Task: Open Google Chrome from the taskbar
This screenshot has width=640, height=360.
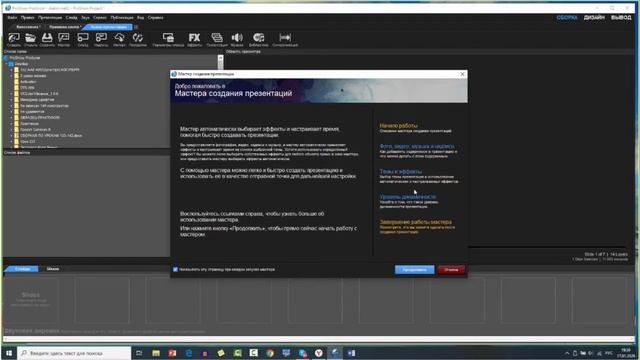Action: [270, 353]
